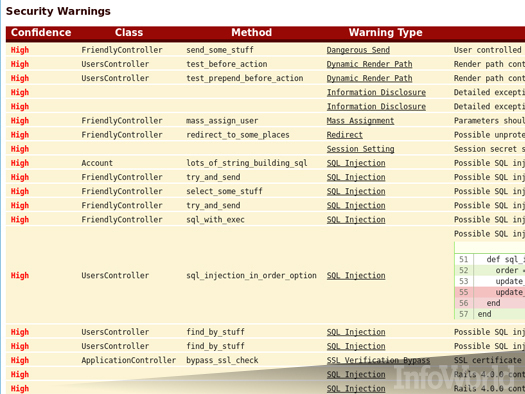Image resolution: width=525 pixels, height=394 pixels.
Task: Click Dynamic Render Path link for test_before_action
Action: coord(369,64)
